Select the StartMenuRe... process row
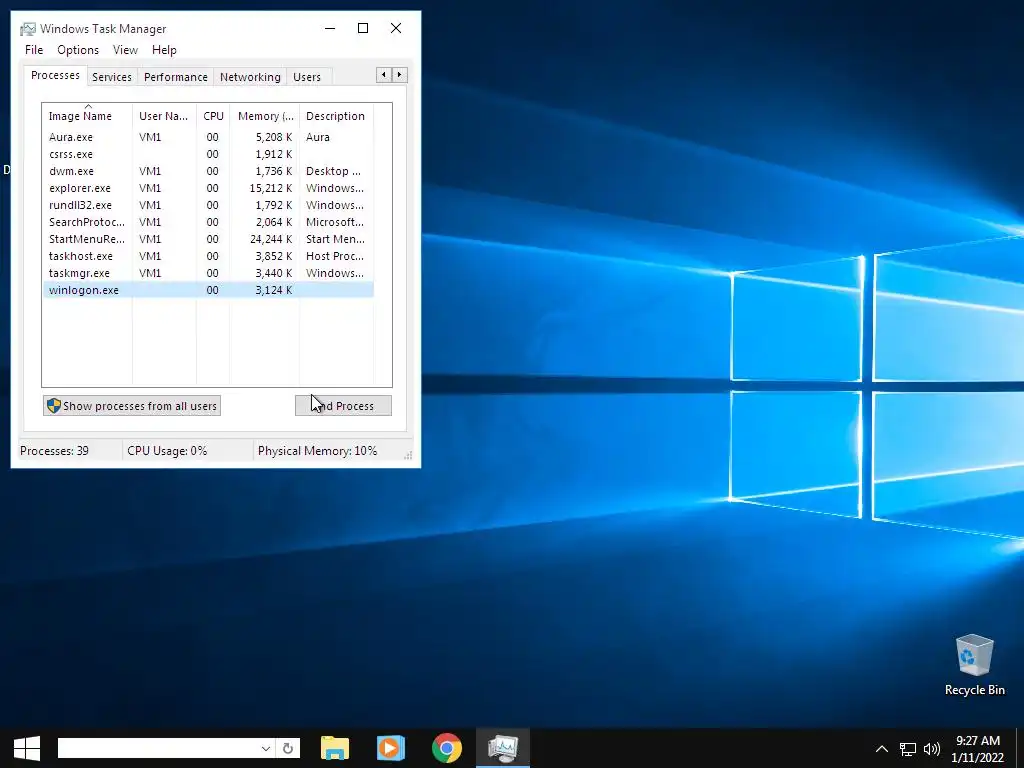Image resolution: width=1024 pixels, height=768 pixels. [x=208, y=239]
